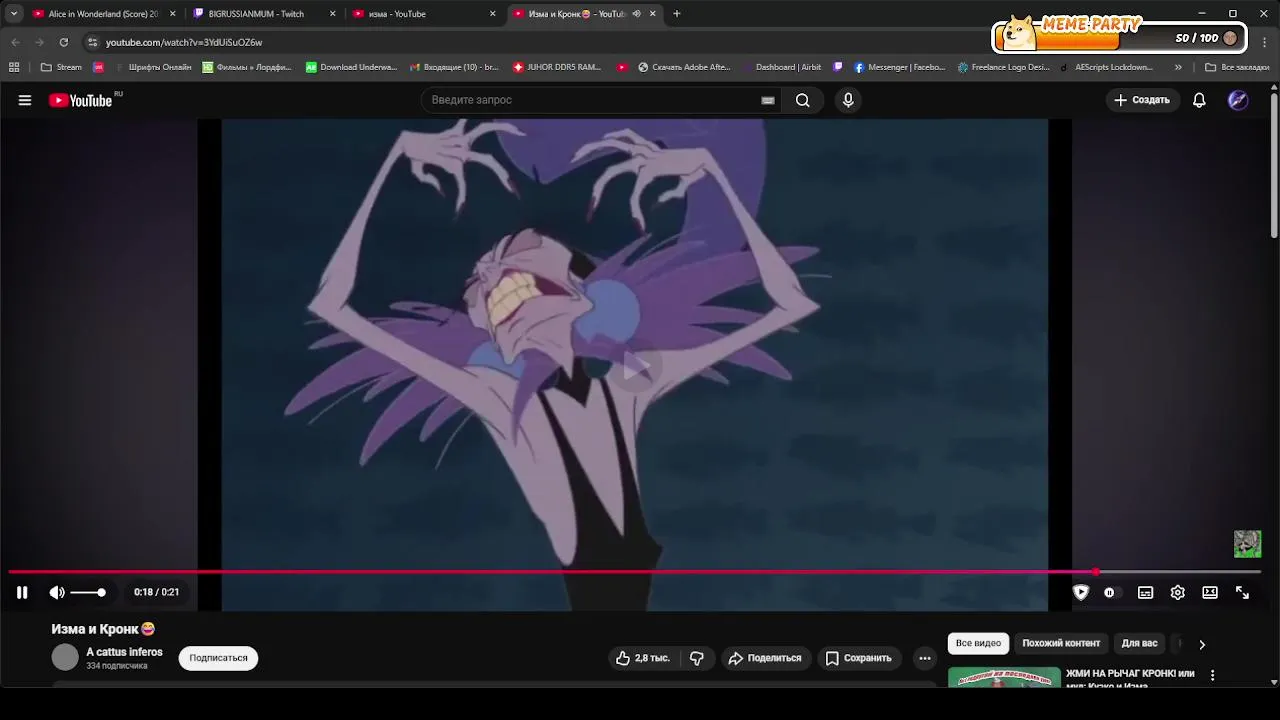Image resolution: width=1280 pixels, height=720 pixels.
Task: Go back in browser history
Action: [15, 42]
